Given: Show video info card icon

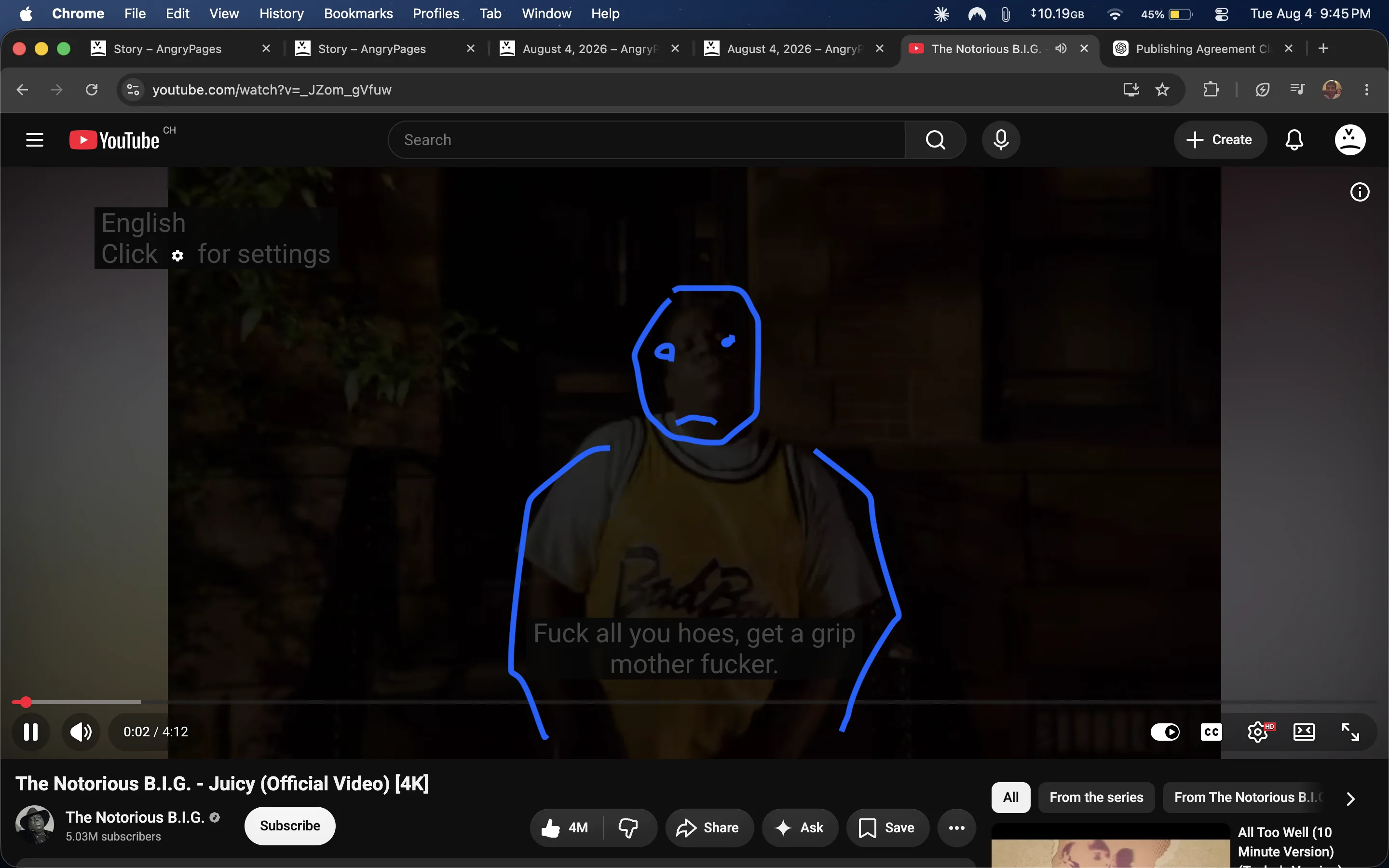Looking at the screenshot, I should coord(1359,192).
